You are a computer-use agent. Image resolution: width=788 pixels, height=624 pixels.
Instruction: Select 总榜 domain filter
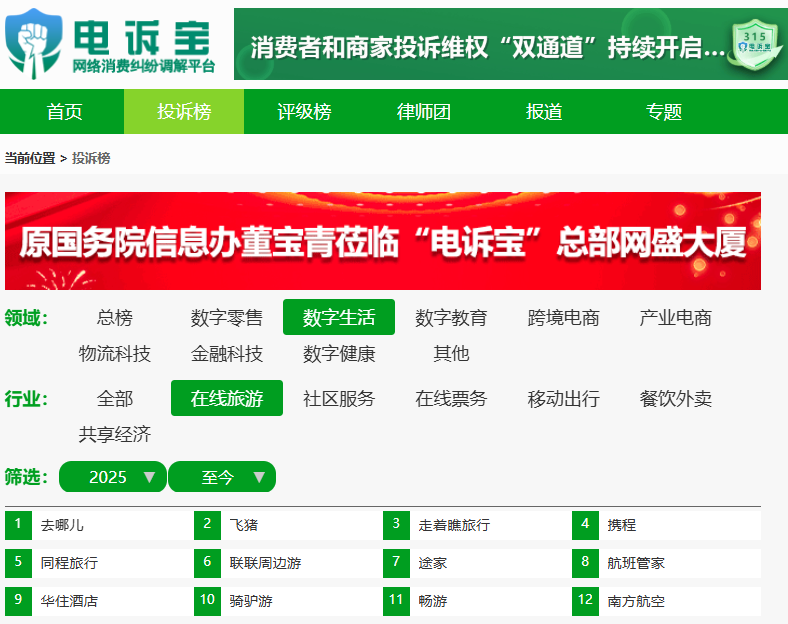coord(115,318)
